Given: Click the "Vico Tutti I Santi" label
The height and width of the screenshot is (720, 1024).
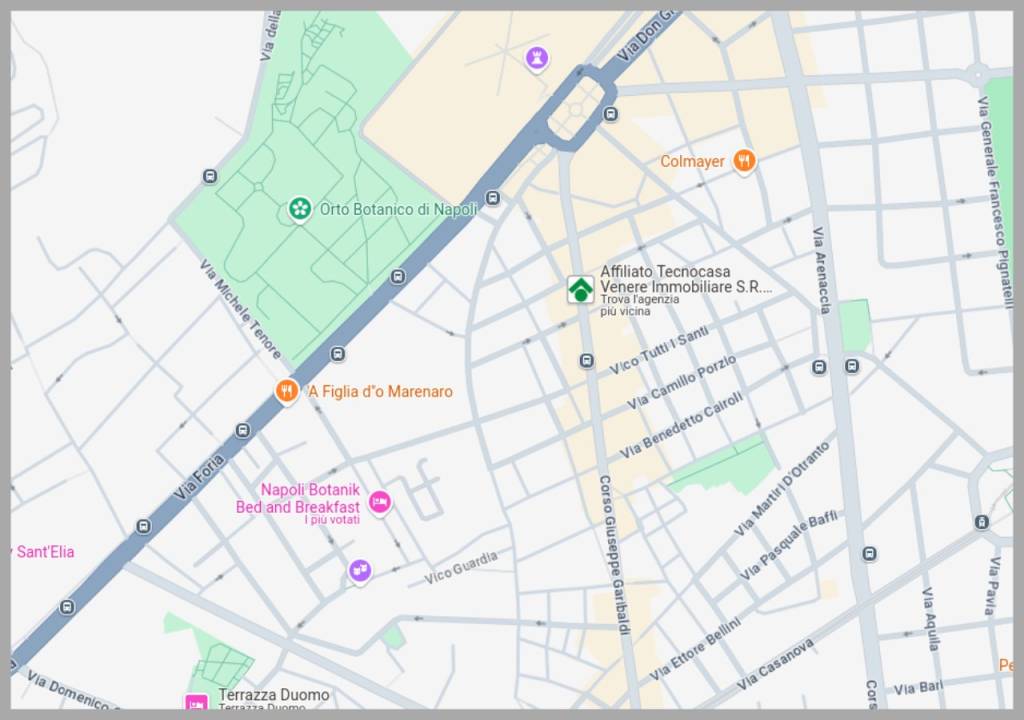Looking at the screenshot, I should [x=659, y=350].
